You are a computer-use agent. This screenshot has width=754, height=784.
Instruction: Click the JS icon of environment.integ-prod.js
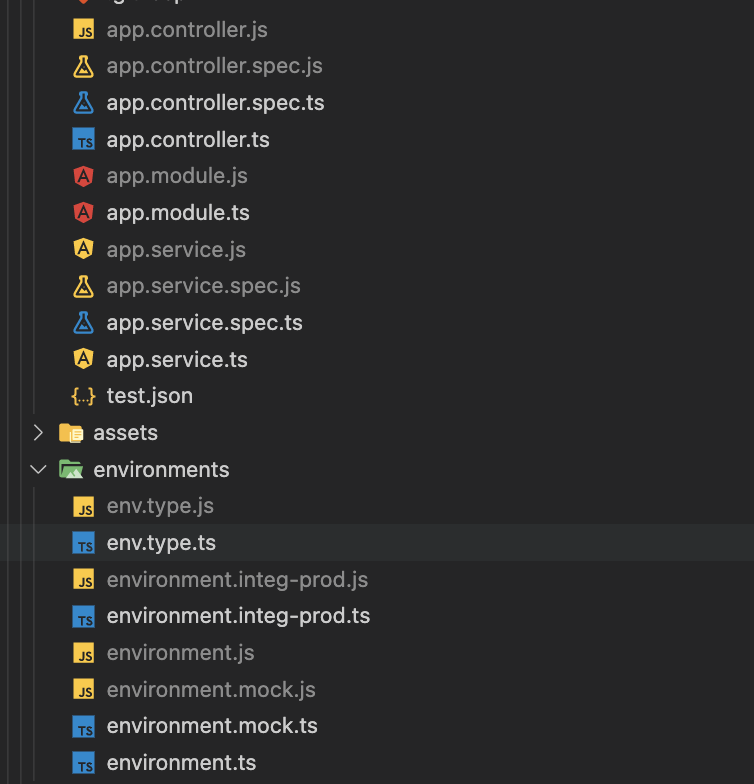pos(84,580)
